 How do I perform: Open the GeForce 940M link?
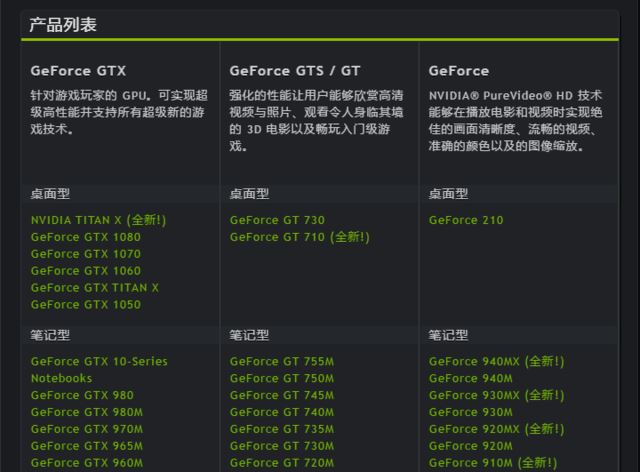click(470, 379)
